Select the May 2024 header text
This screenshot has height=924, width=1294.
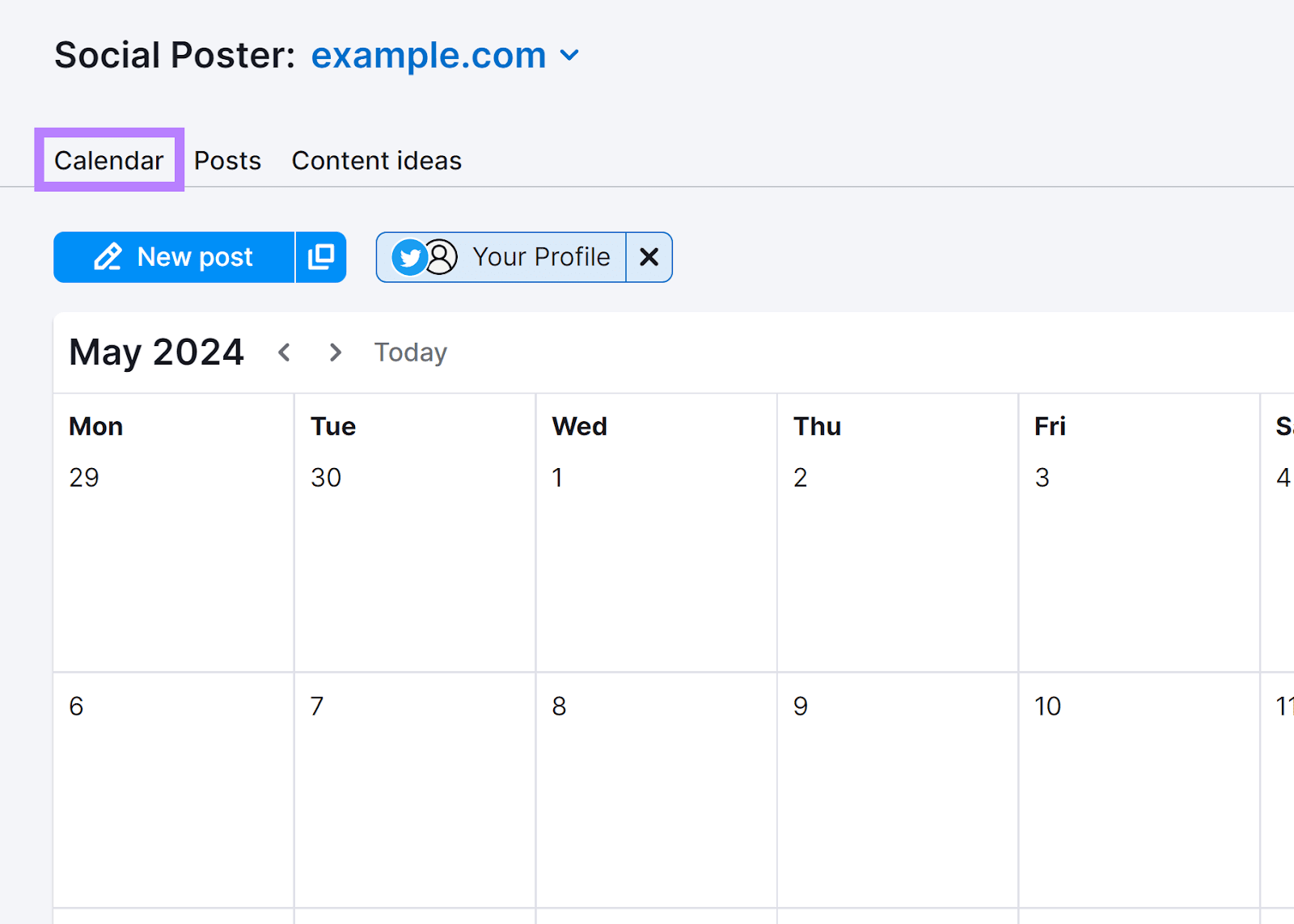(155, 352)
